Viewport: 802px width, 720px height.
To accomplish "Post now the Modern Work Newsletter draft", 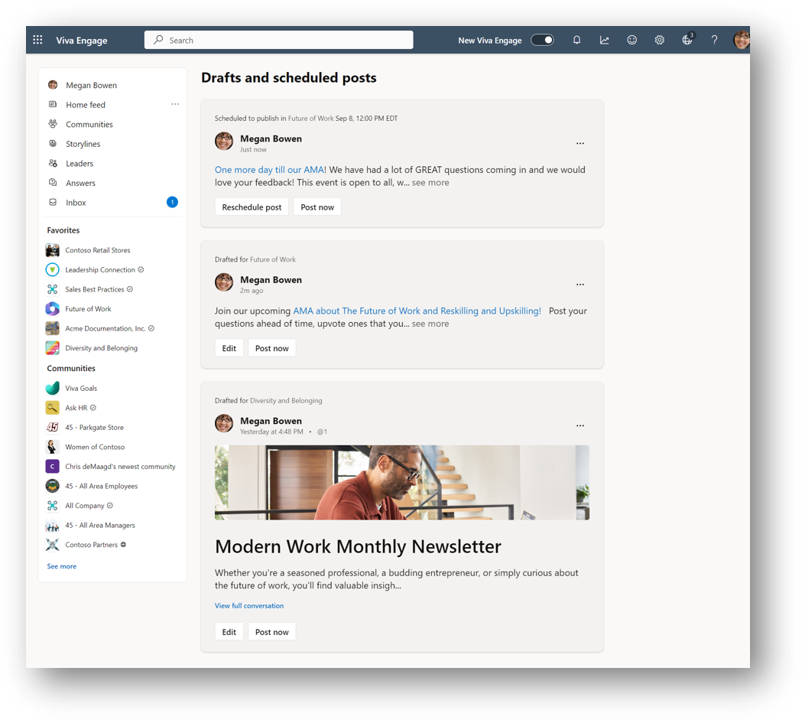I will pyautogui.click(x=272, y=632).
